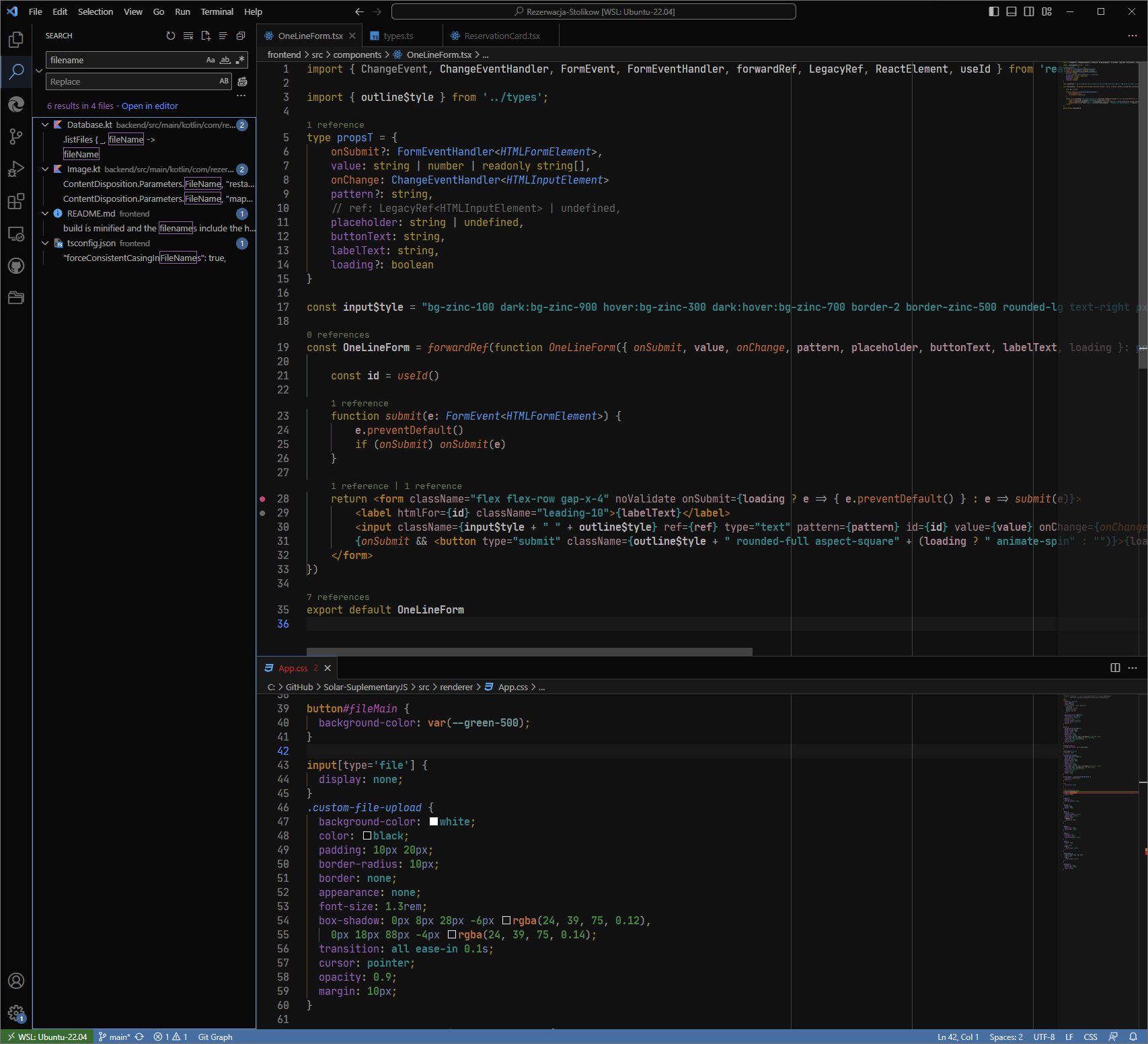Enable Use Regular Expression in search
This screenshot has height=1044, width=1148.
[240, 60]
